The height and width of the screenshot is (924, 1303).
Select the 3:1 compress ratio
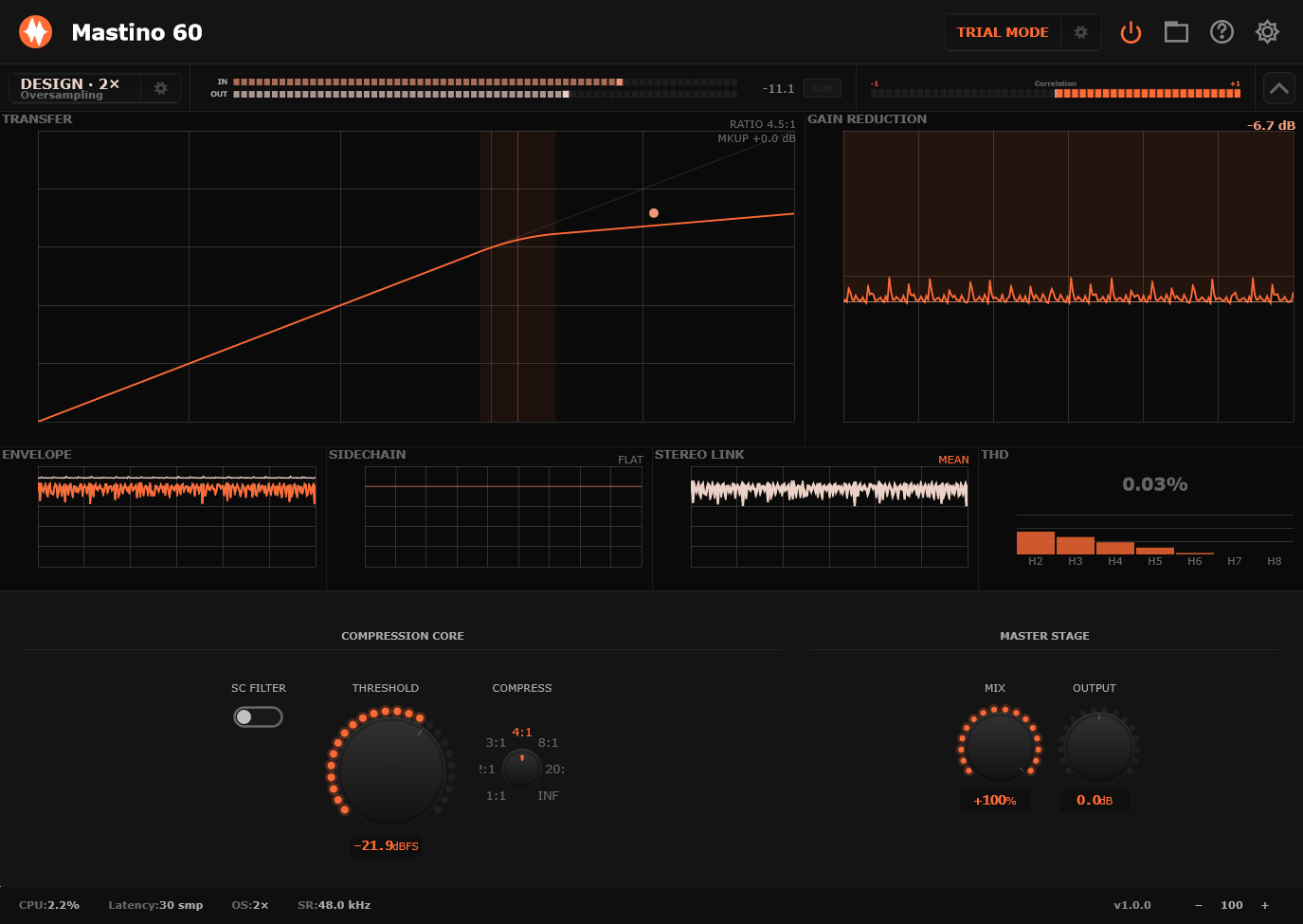(496, 743)
